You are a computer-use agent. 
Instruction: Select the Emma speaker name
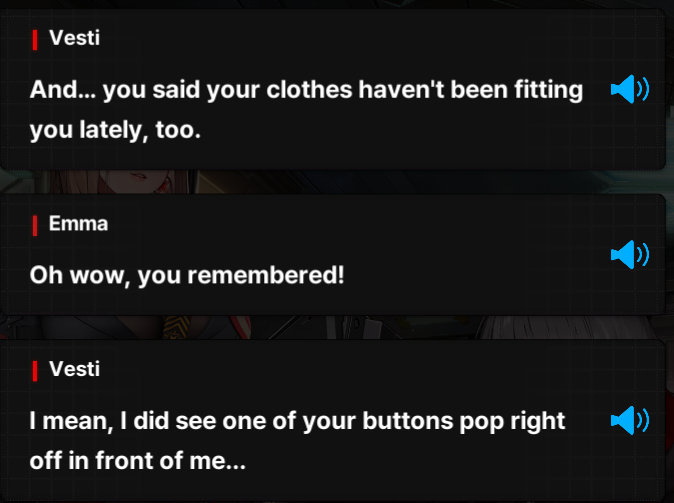(x=78, y=224)
